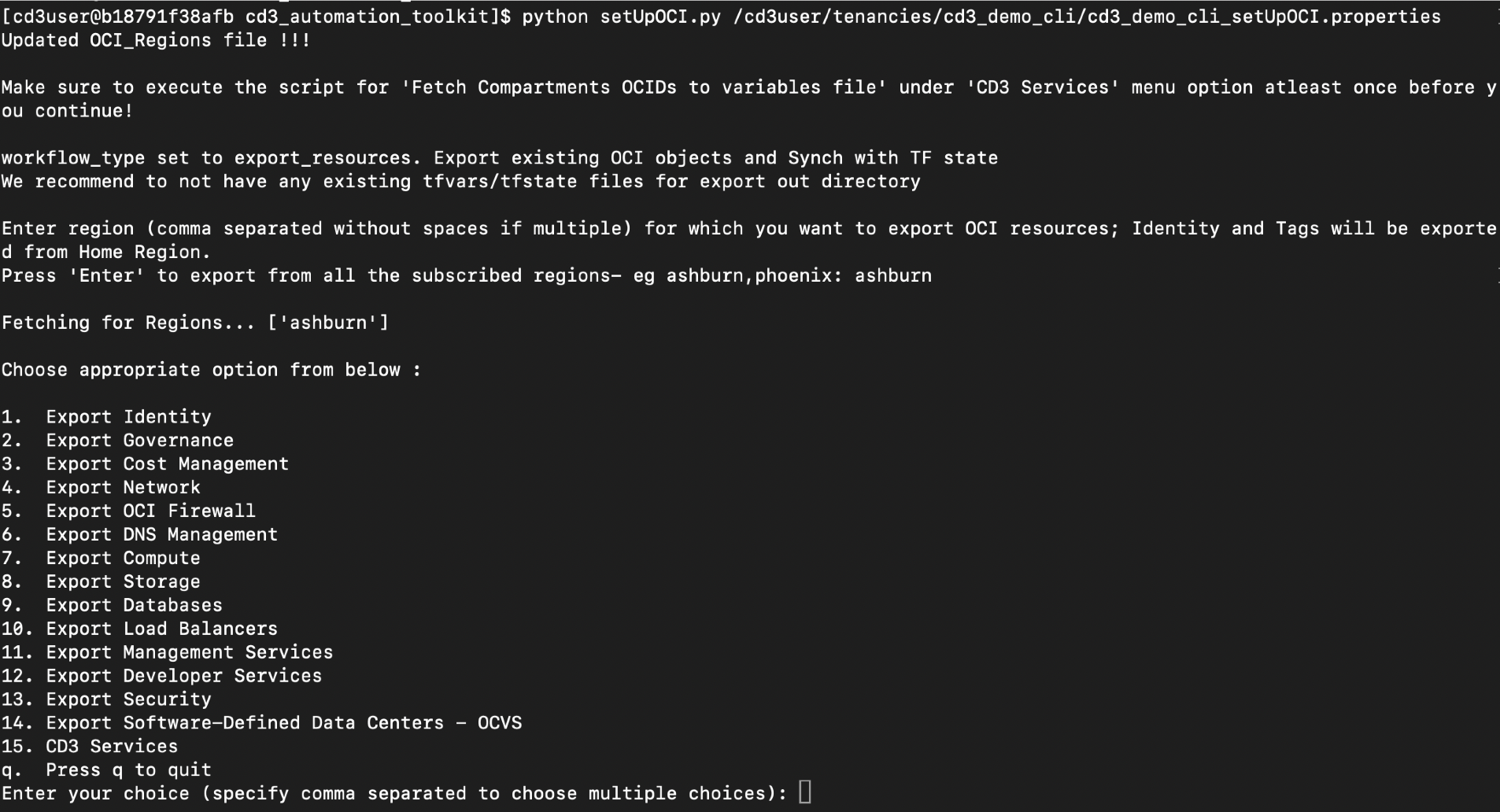
Task: Click the typed 'ashburn' region answer
Action: point(893,276)
